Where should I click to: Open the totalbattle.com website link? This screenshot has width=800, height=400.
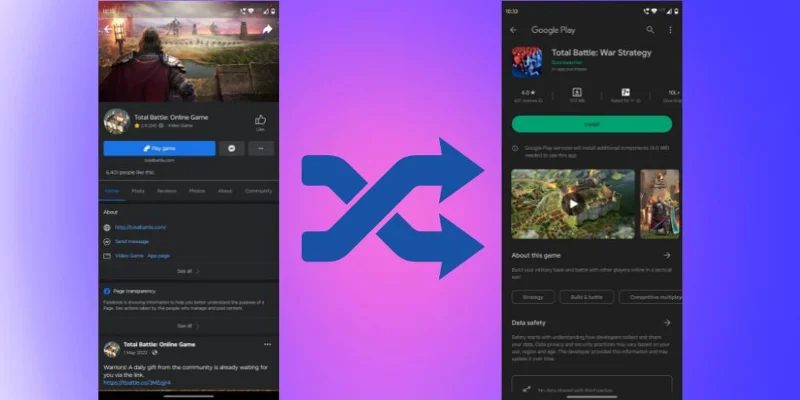click(x=140, y=227)
